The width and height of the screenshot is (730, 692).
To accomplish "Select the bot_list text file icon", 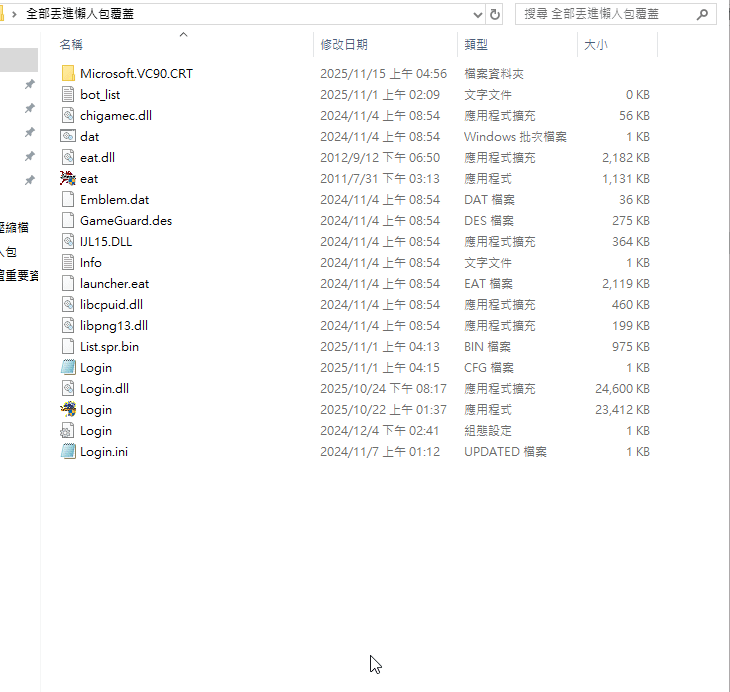I will point(68,95).
